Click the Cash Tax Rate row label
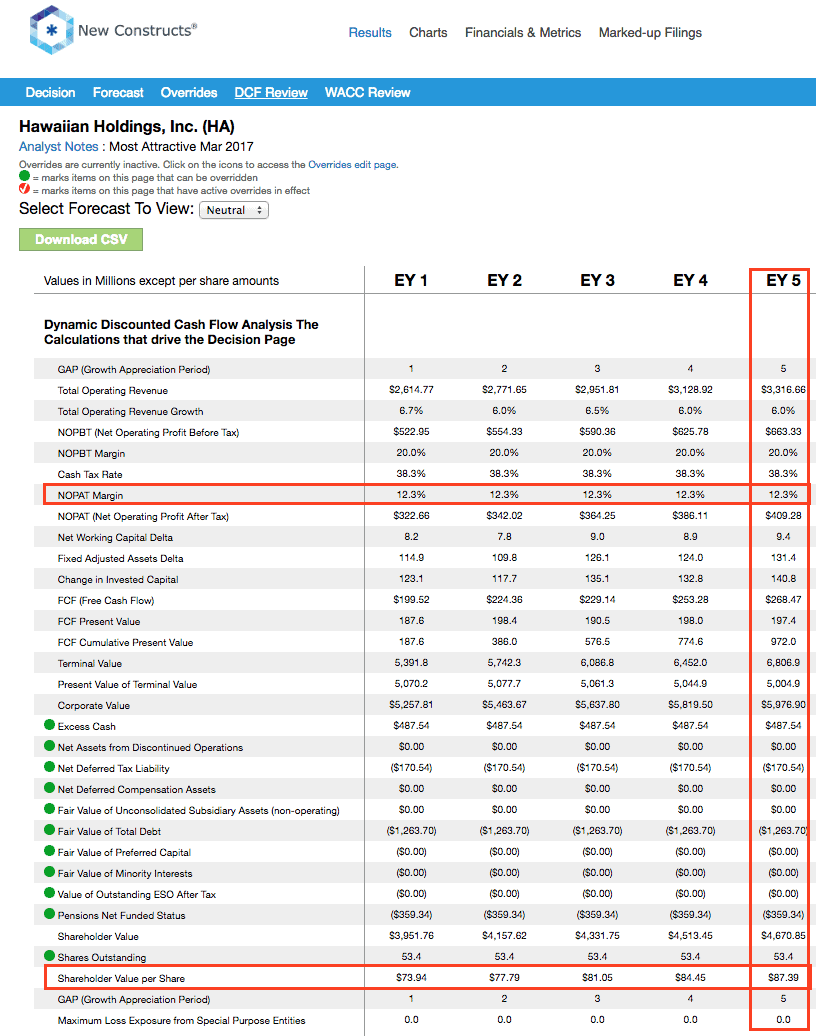This screenshot has width=816, height=1036. click(x=90, y=474)
